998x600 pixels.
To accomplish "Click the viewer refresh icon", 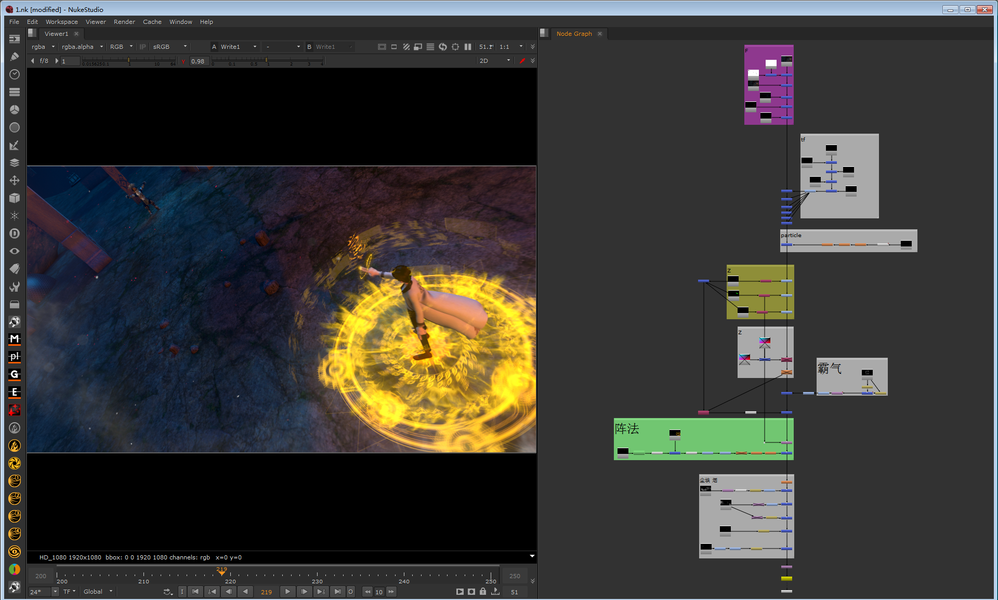I will 442,46.
